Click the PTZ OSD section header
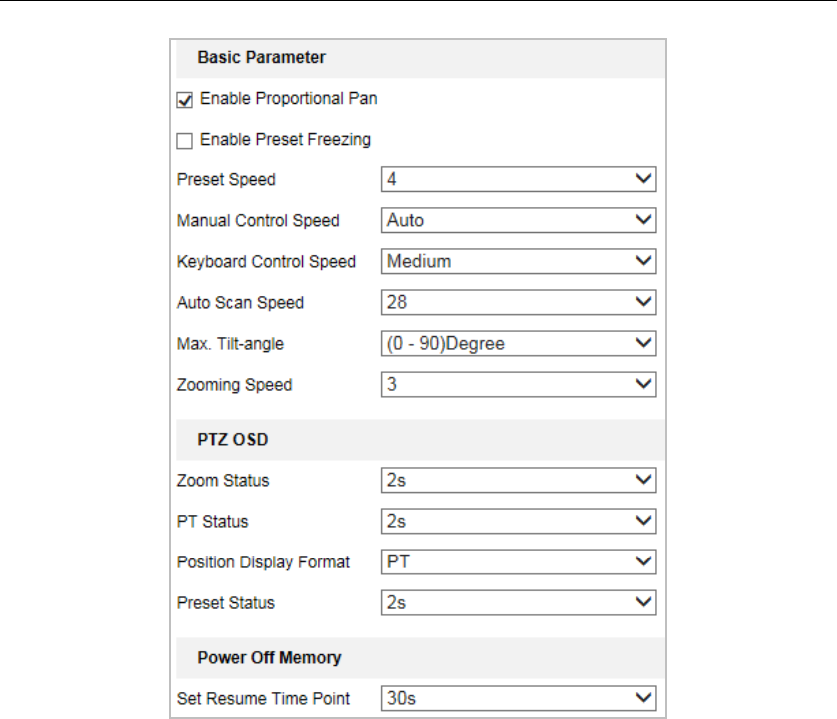837x719 pixels. coord(233,439)
